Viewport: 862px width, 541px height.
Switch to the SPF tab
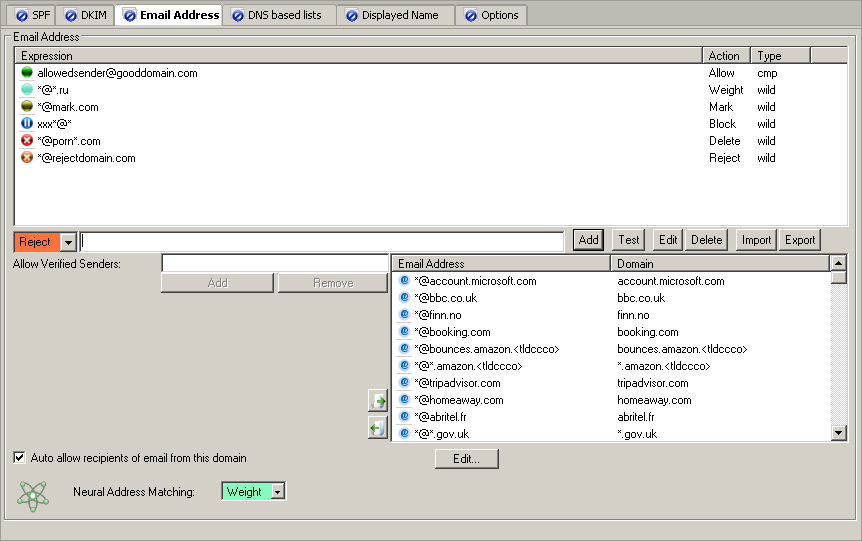tap(33, 15)
